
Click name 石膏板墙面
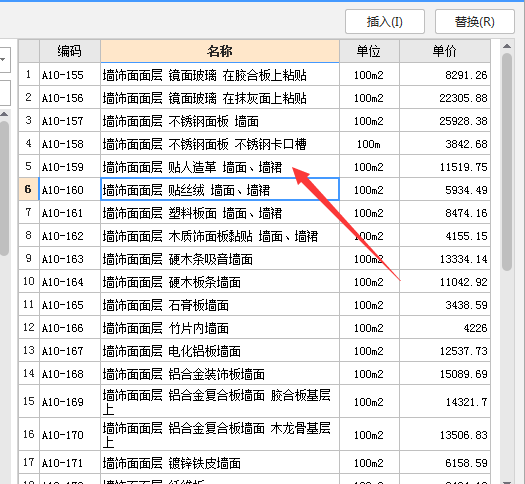pos(220,305)
